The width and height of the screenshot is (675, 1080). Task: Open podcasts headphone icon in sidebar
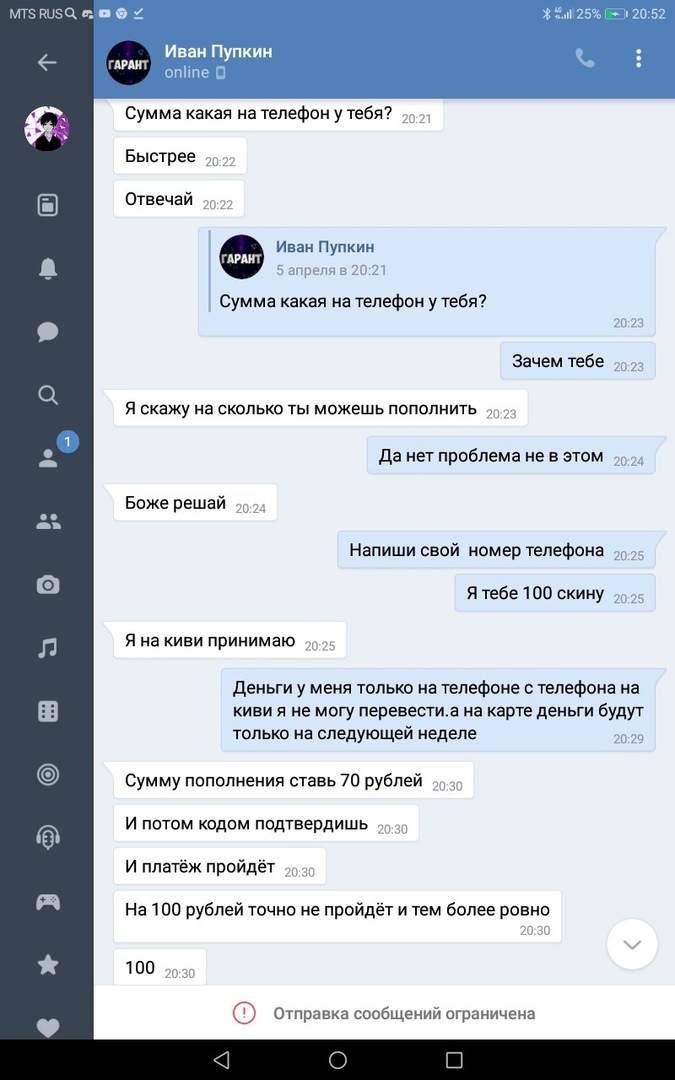click(x=48, y=838)
